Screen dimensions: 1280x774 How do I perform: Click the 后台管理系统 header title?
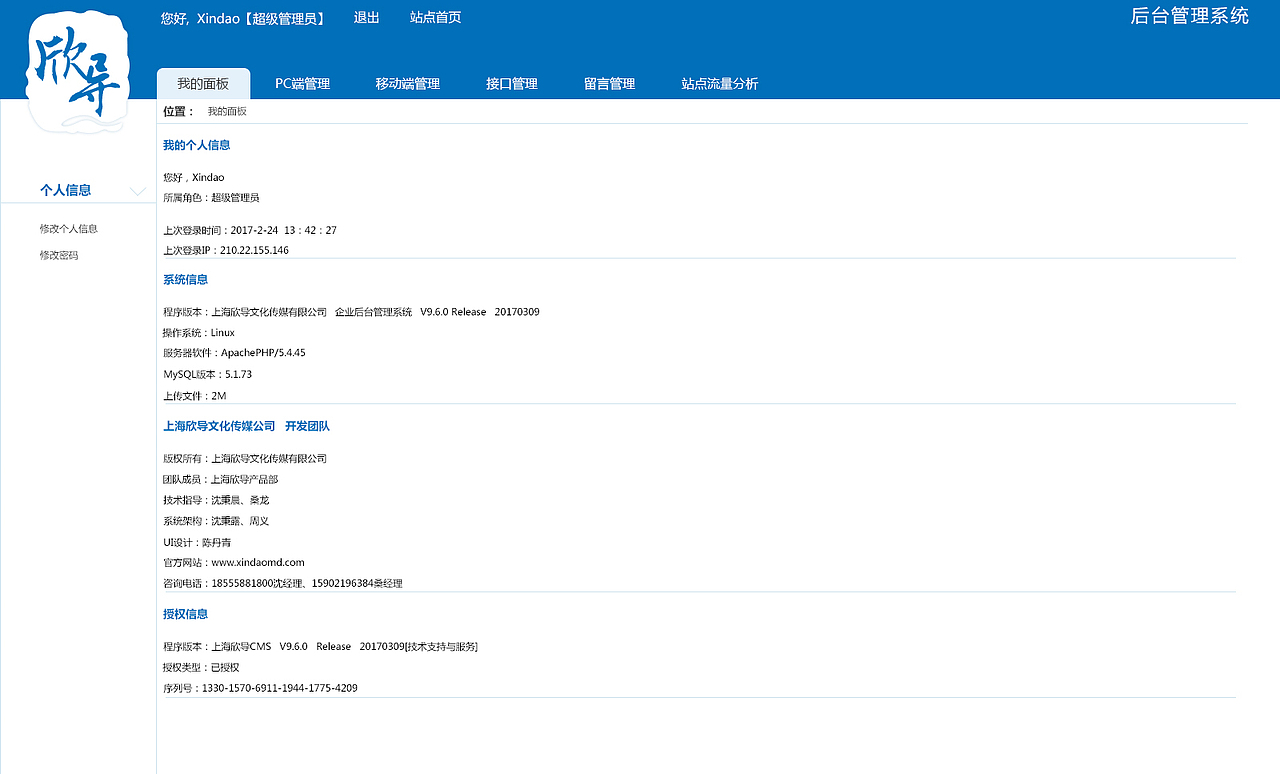tap(1190, 16)
